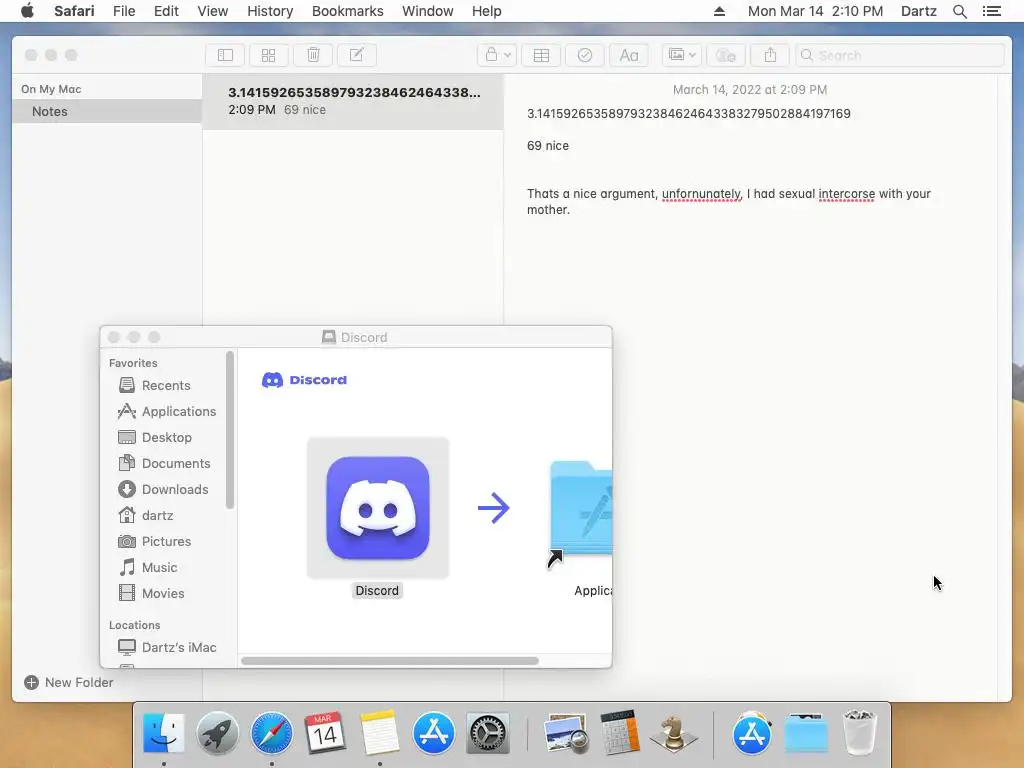Open the media photos dropdown
Screen dimensions: 1024x768
pyautogui.click(x=682, y=56)
